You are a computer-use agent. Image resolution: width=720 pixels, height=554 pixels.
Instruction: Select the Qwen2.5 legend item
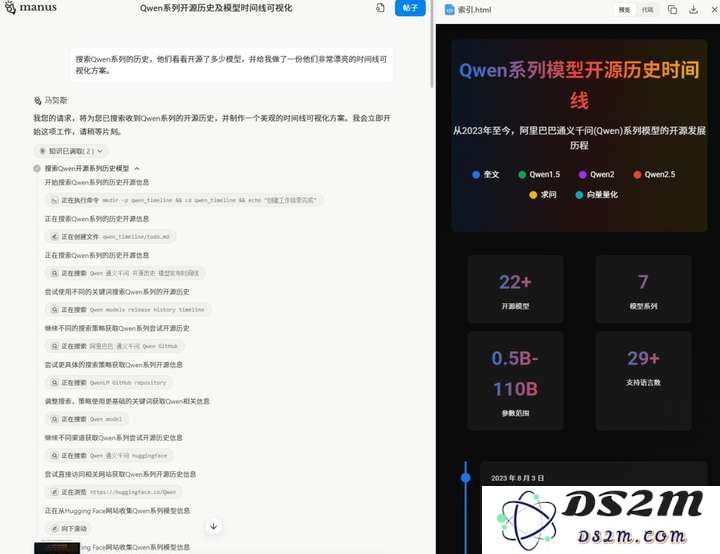[654, 175]
